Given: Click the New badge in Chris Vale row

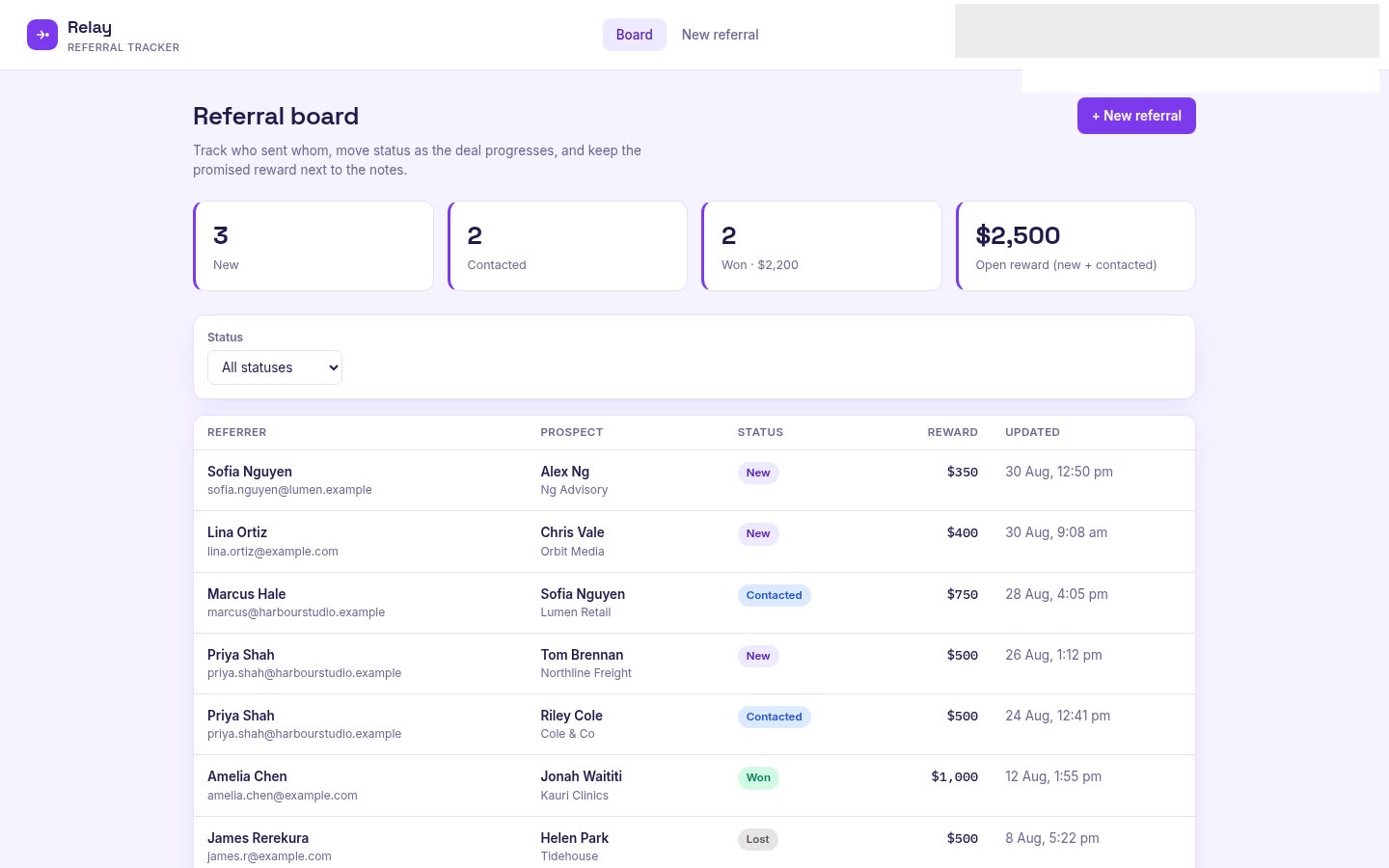Looking at the screenshot, I should click(758, 533).
